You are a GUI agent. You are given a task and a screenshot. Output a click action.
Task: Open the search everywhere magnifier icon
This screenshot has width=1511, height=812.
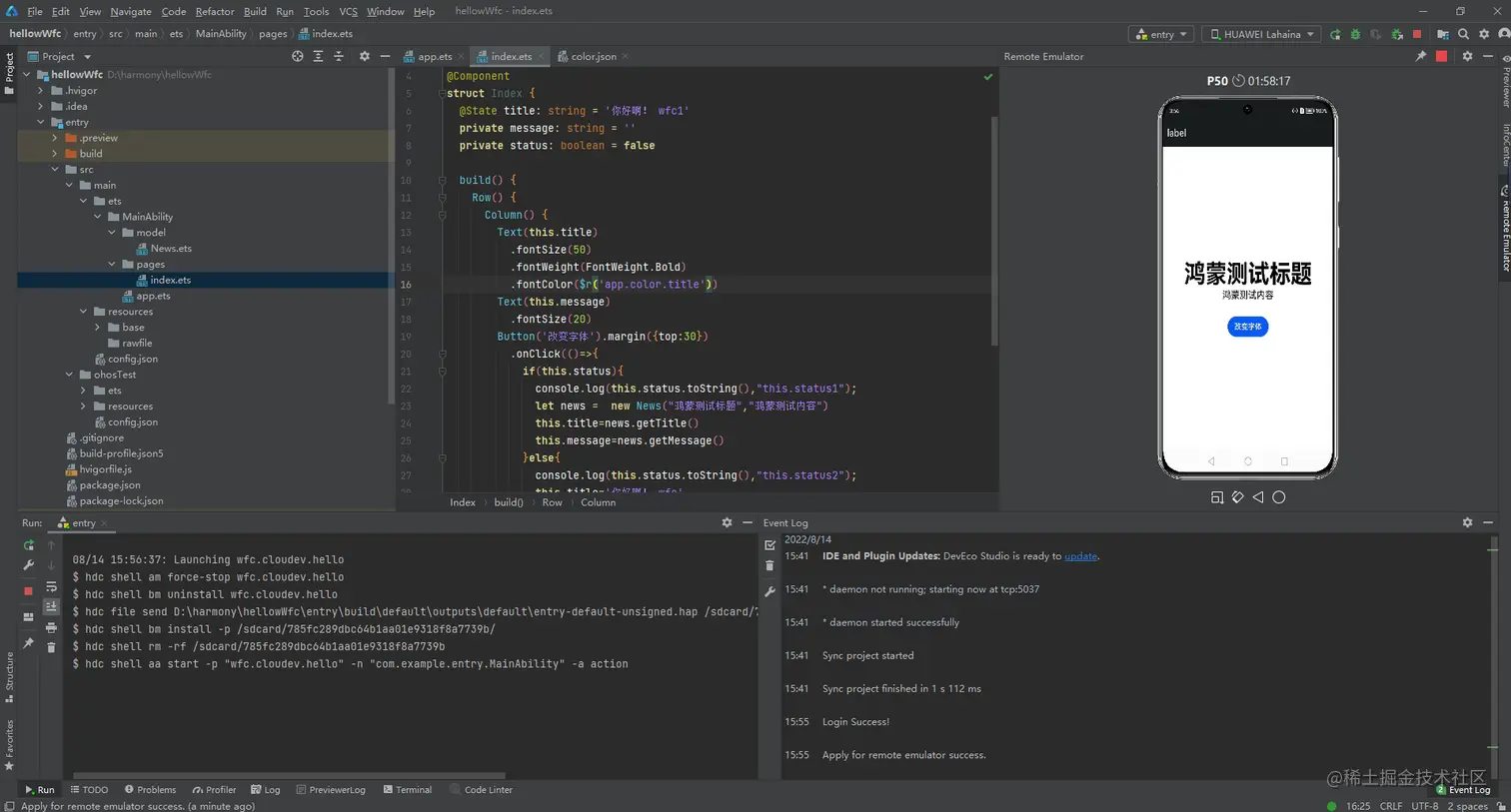click(1463, 34)
